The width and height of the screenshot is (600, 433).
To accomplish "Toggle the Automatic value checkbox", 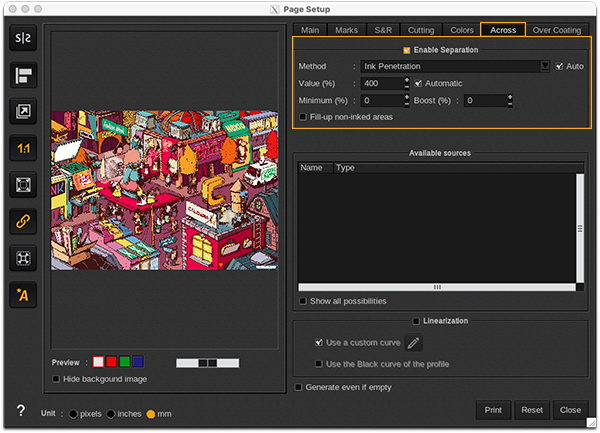I will pyautogui.click(x=418, y=83).
